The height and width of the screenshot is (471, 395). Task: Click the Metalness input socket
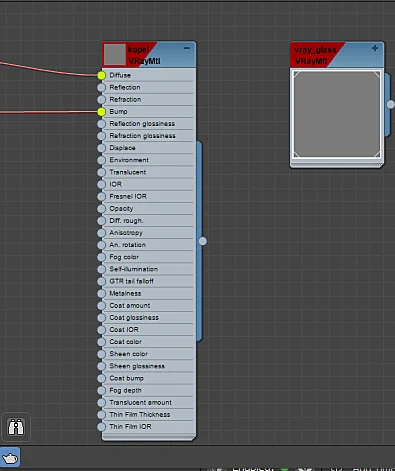pos(102,293)
